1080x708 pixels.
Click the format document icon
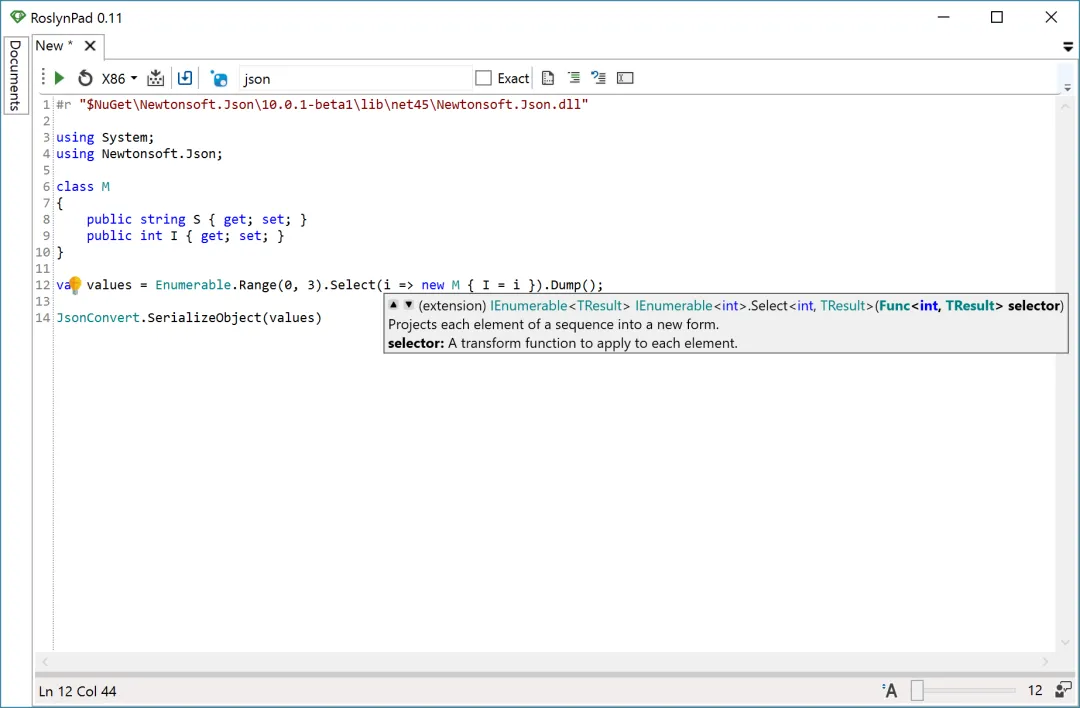[548, 78]
